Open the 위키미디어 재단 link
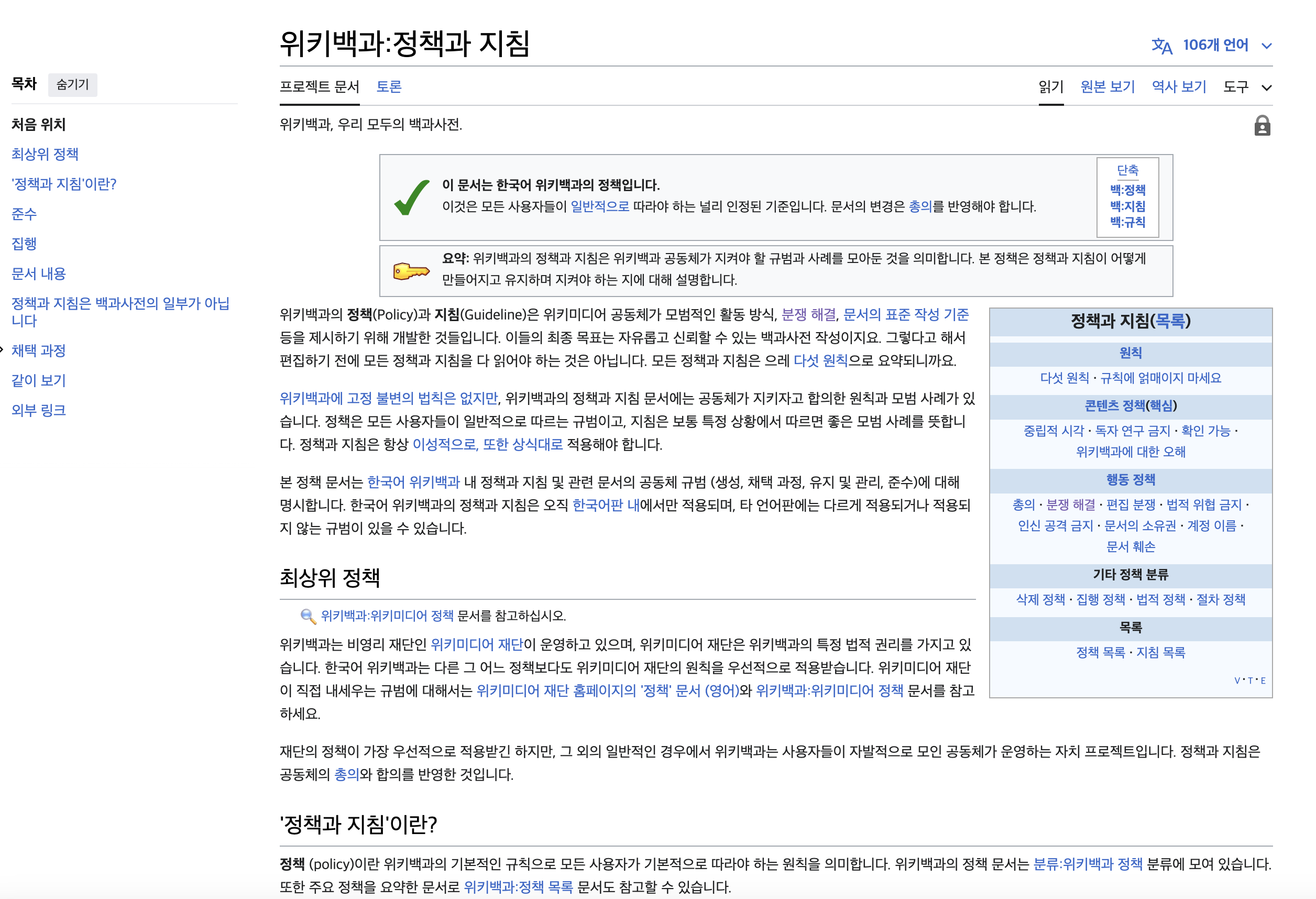Screen dimensions: 1316x899 pos(477,645)
